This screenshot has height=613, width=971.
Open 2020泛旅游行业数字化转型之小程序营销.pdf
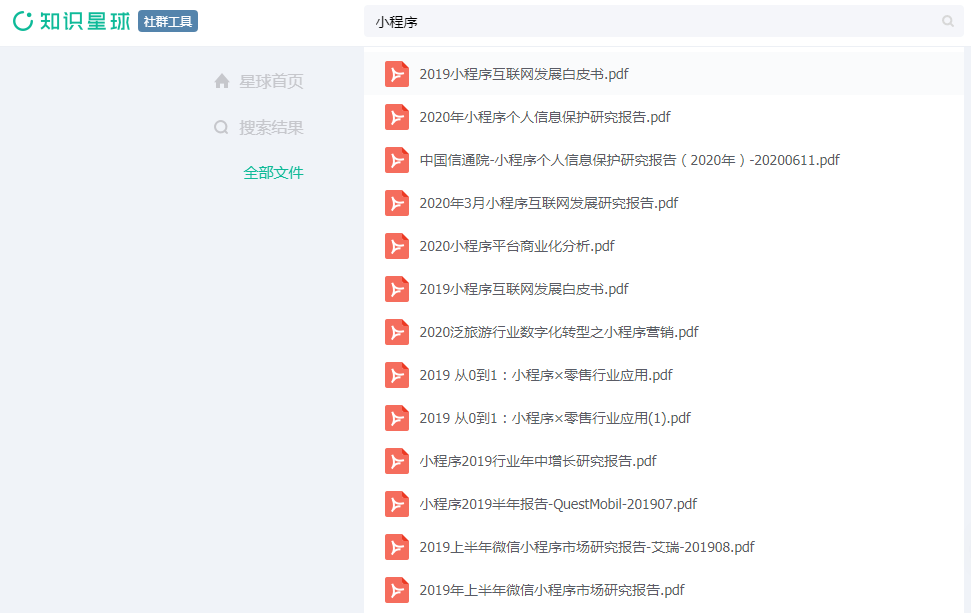(x=559, y=333)
